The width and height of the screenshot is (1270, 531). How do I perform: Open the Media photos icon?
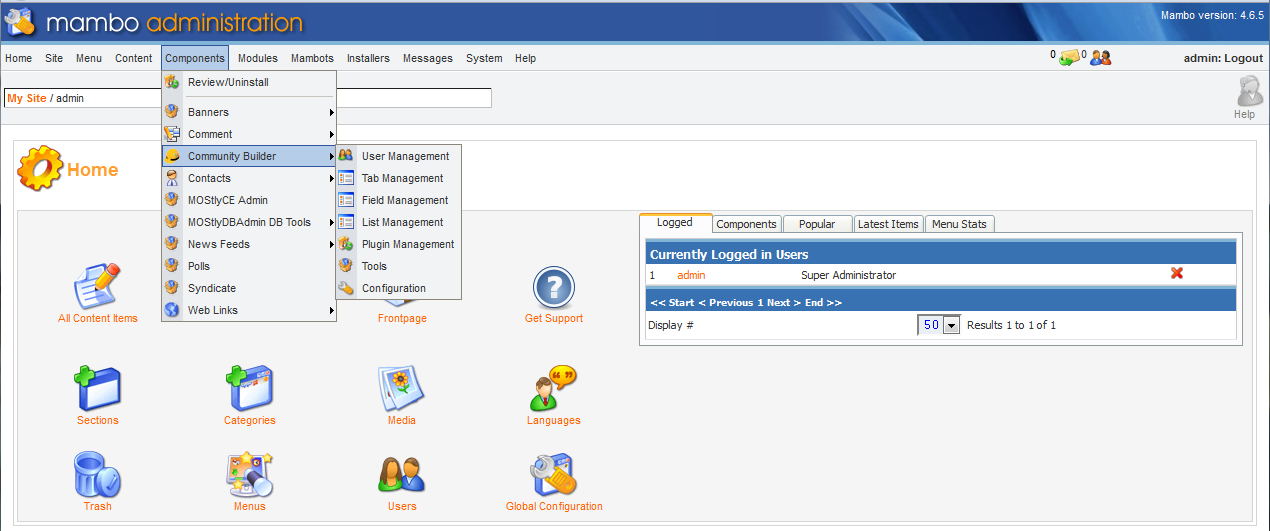tap(401, 388)
